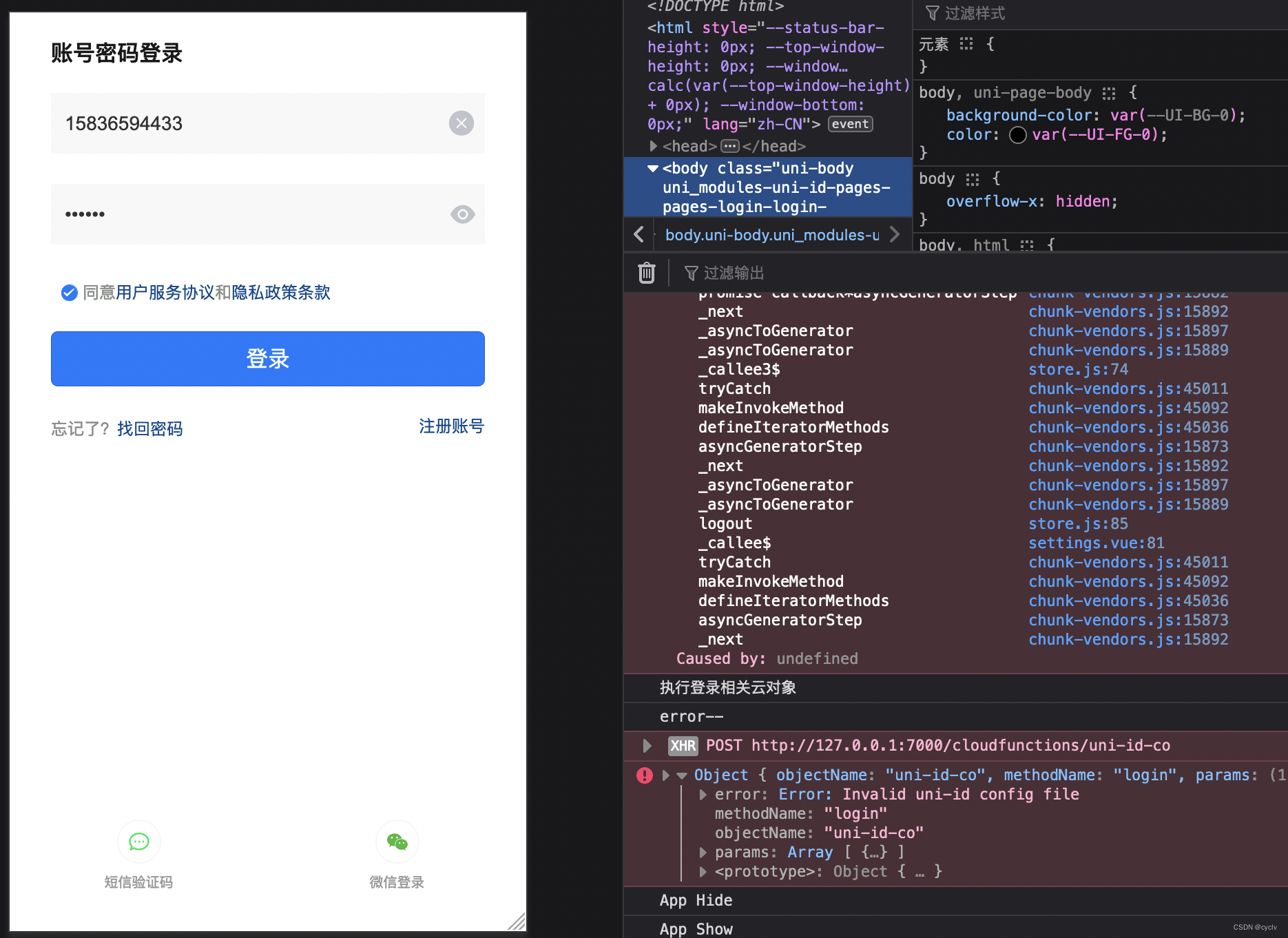This screenshot has width=1288, height=938.
Task: Go to previous breadcrumb with left arrow
Action: (x=639, y=234)
